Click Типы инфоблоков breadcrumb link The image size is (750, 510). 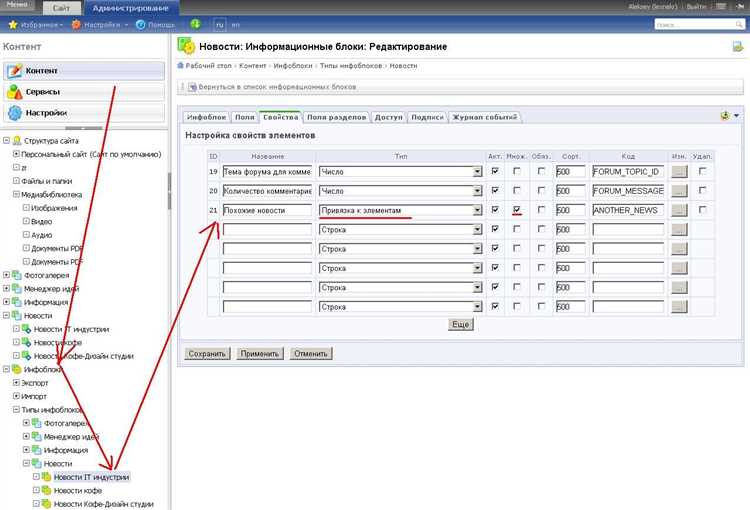tap(351, 66)
